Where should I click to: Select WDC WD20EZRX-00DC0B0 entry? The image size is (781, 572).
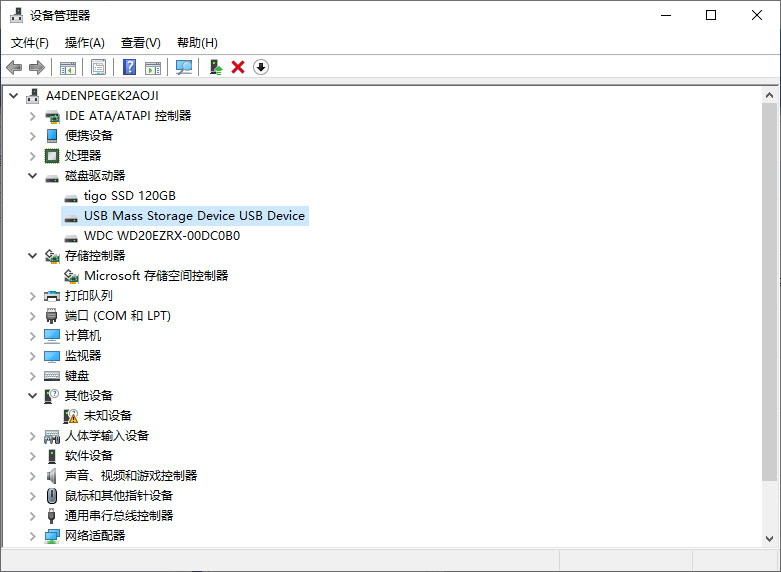[162, 236]
